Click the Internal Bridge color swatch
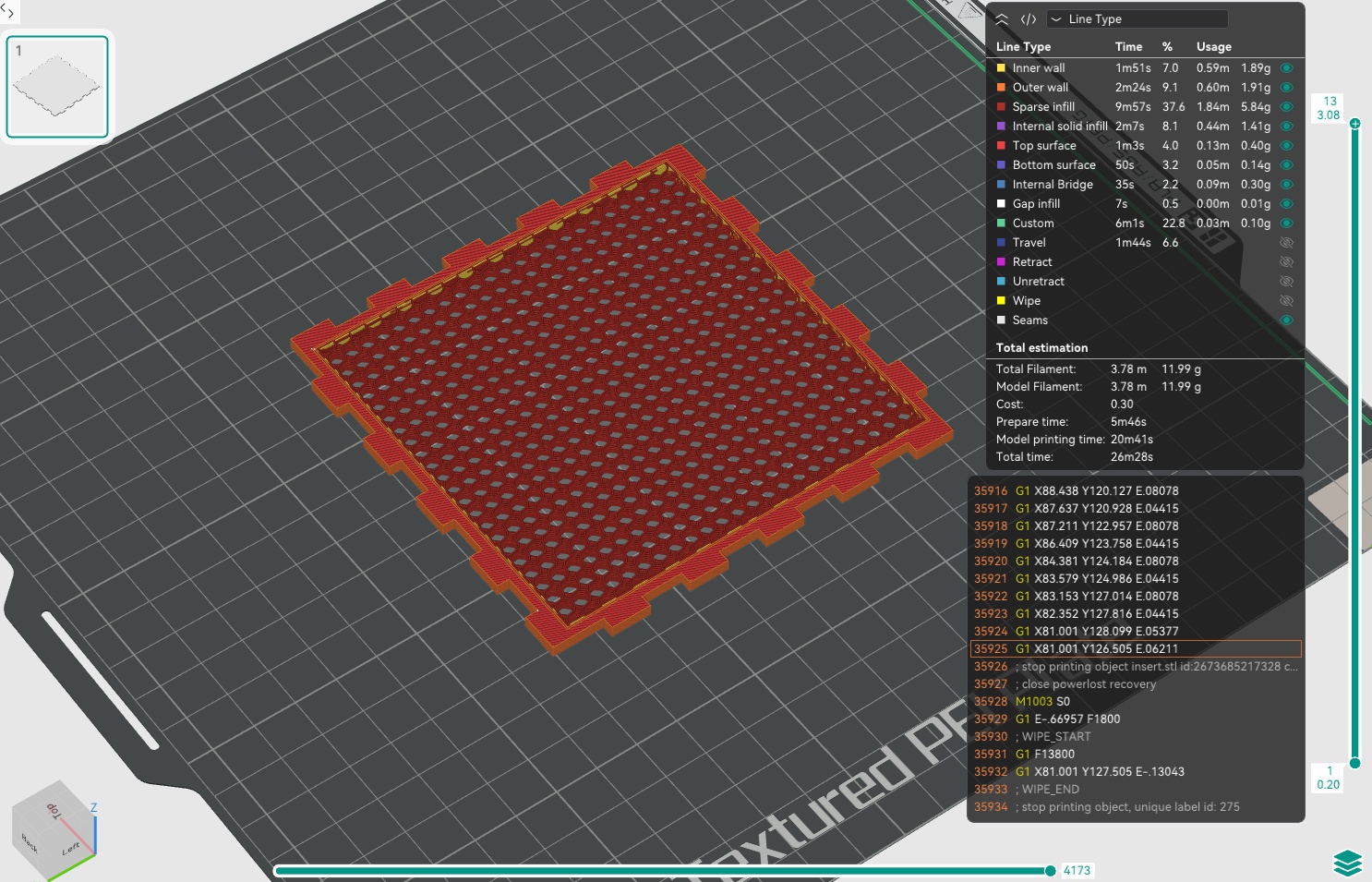The width and height of the screenshot is (1372, 882). coord(1001,185)
